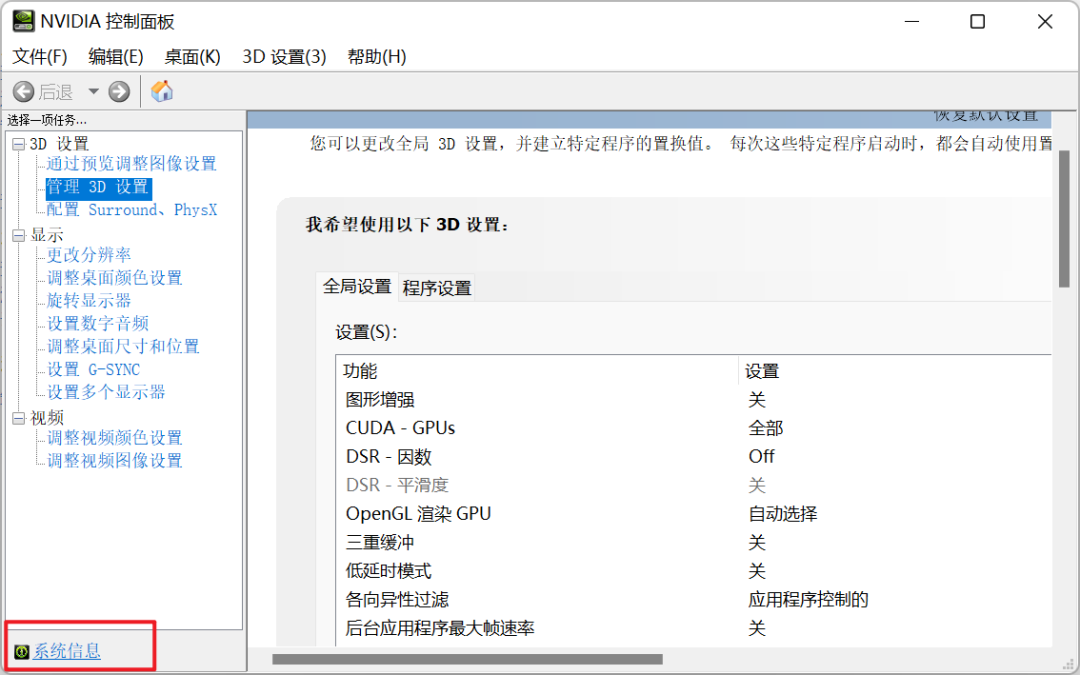Image resolution: width=1080 pixels, height=675 pixels.
Task: Click the forward arrow icon
Action: [x=119, y=92]
